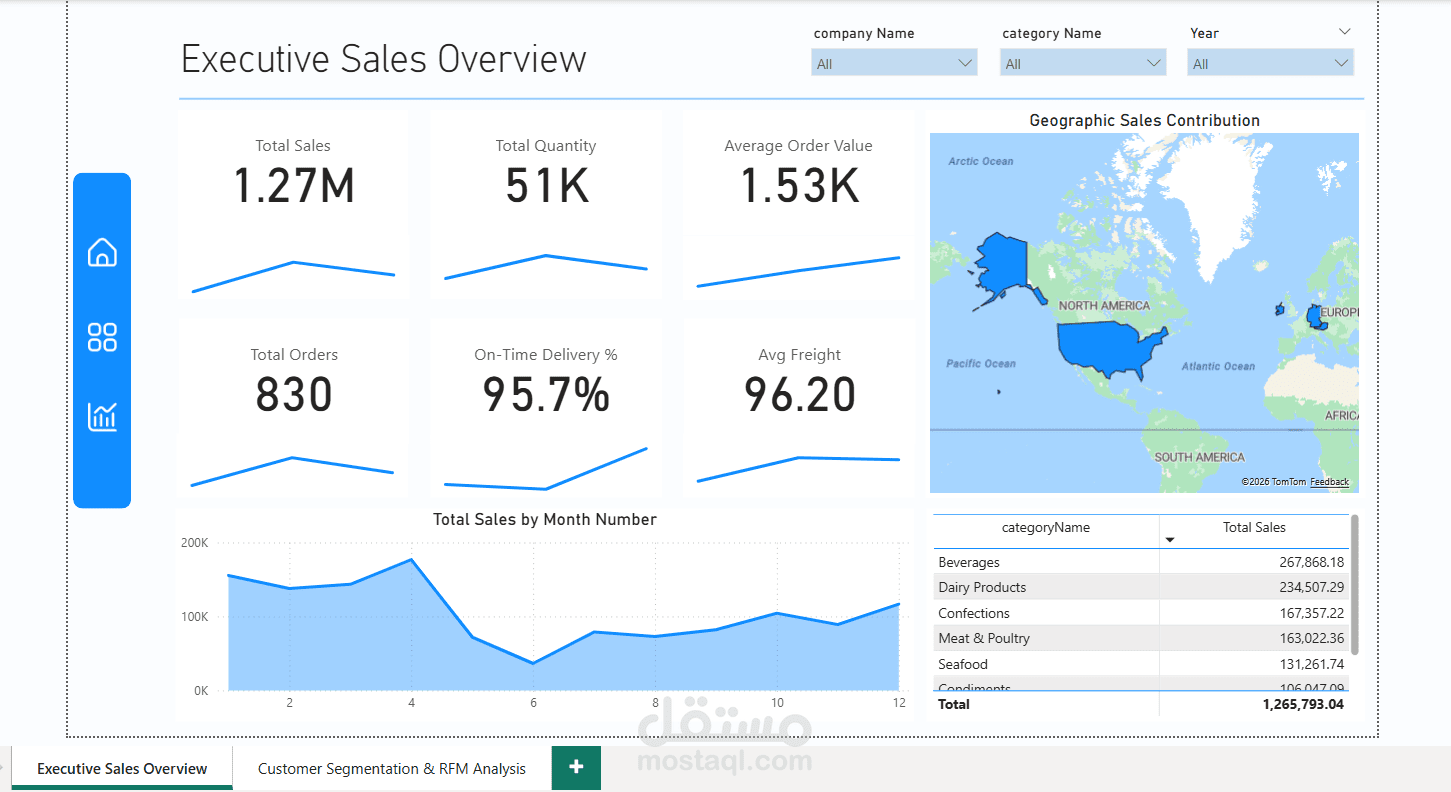Open the chart analytics icon in sidebar
The image size is (1451, 792).
click(x=102, y=416)
